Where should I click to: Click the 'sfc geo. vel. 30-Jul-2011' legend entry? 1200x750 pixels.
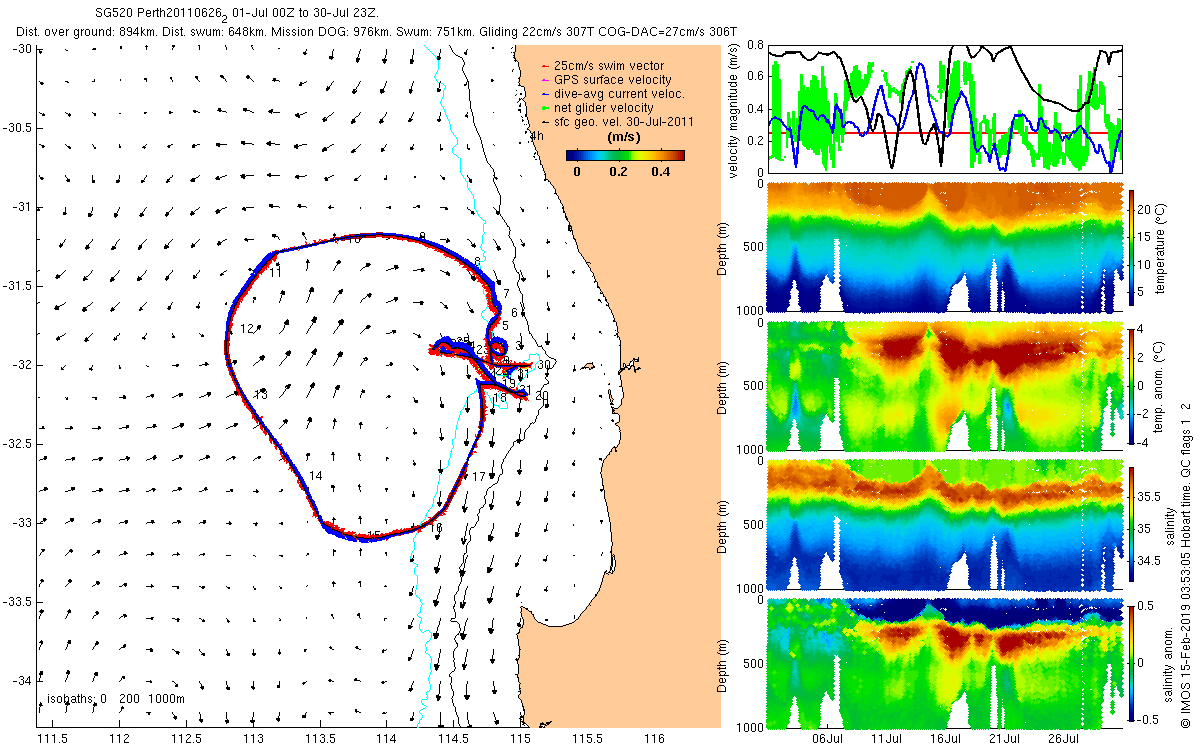[x=620, y=121]
